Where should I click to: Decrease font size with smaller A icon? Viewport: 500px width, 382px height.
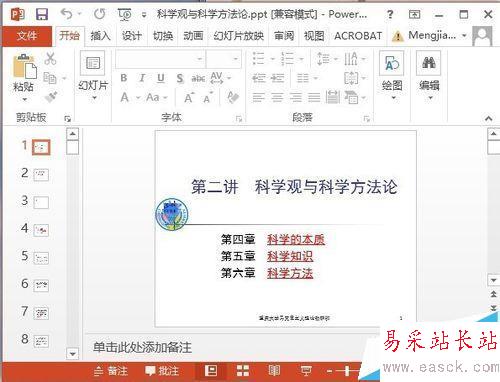pyautogui.click(x=208, y=98)
